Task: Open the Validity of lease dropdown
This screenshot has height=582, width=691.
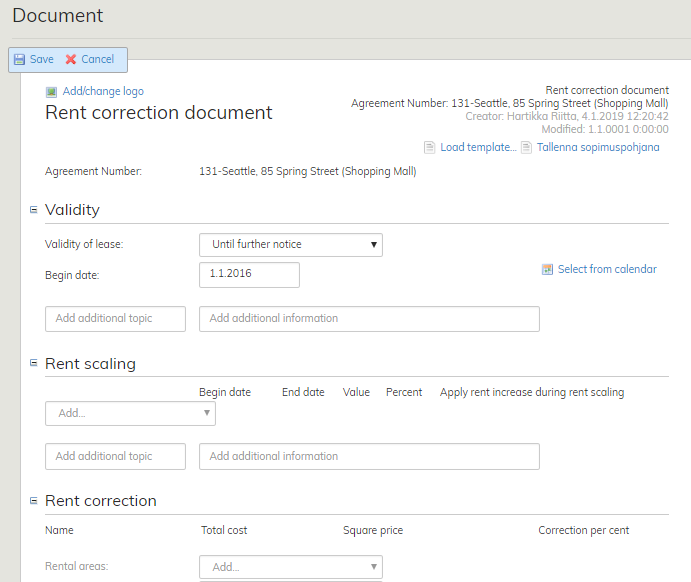Action: tap(290, 245)
